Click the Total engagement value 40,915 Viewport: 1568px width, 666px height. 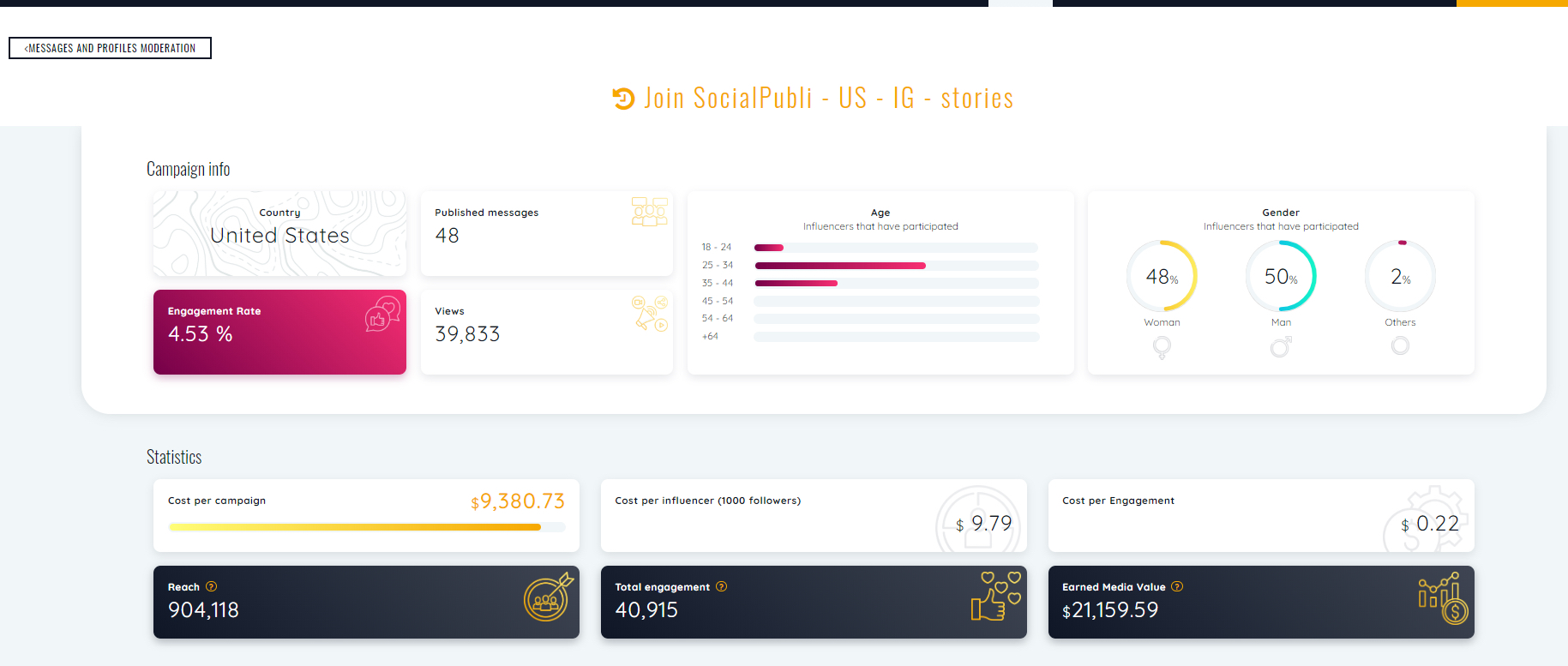646,610
